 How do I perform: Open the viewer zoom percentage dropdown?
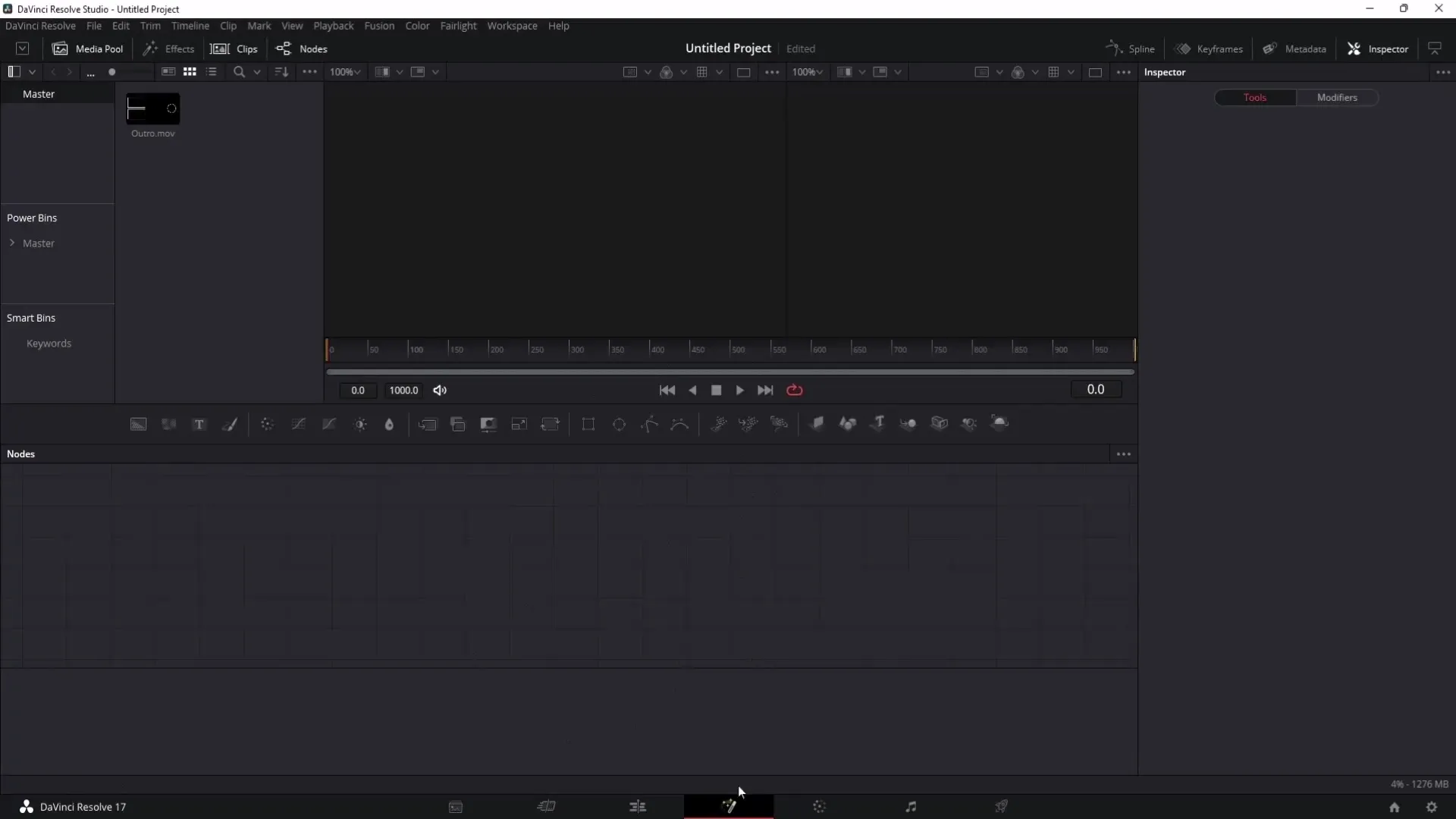point(807,71)
